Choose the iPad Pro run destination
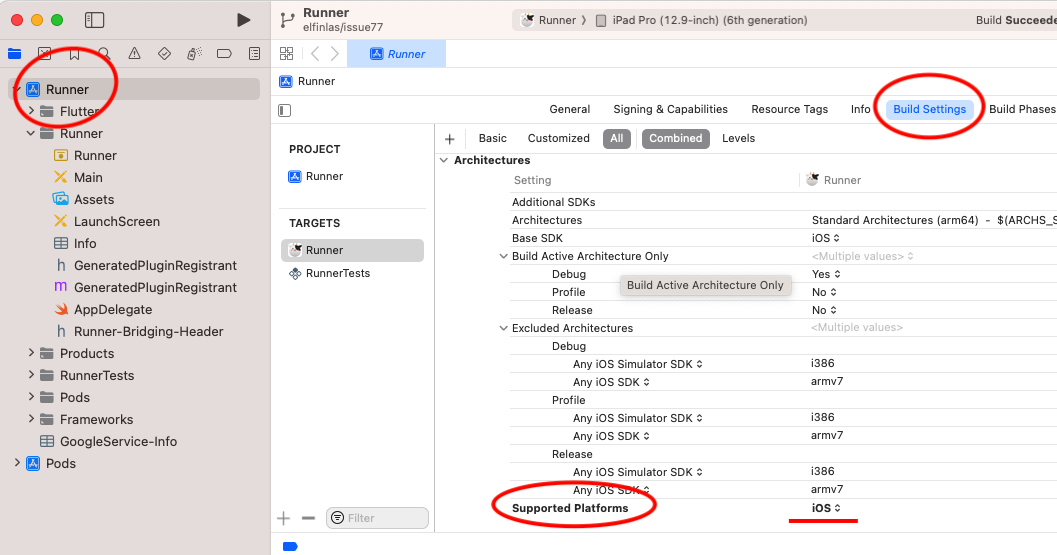Screen dimensions: 1057x555 (701, 20)
